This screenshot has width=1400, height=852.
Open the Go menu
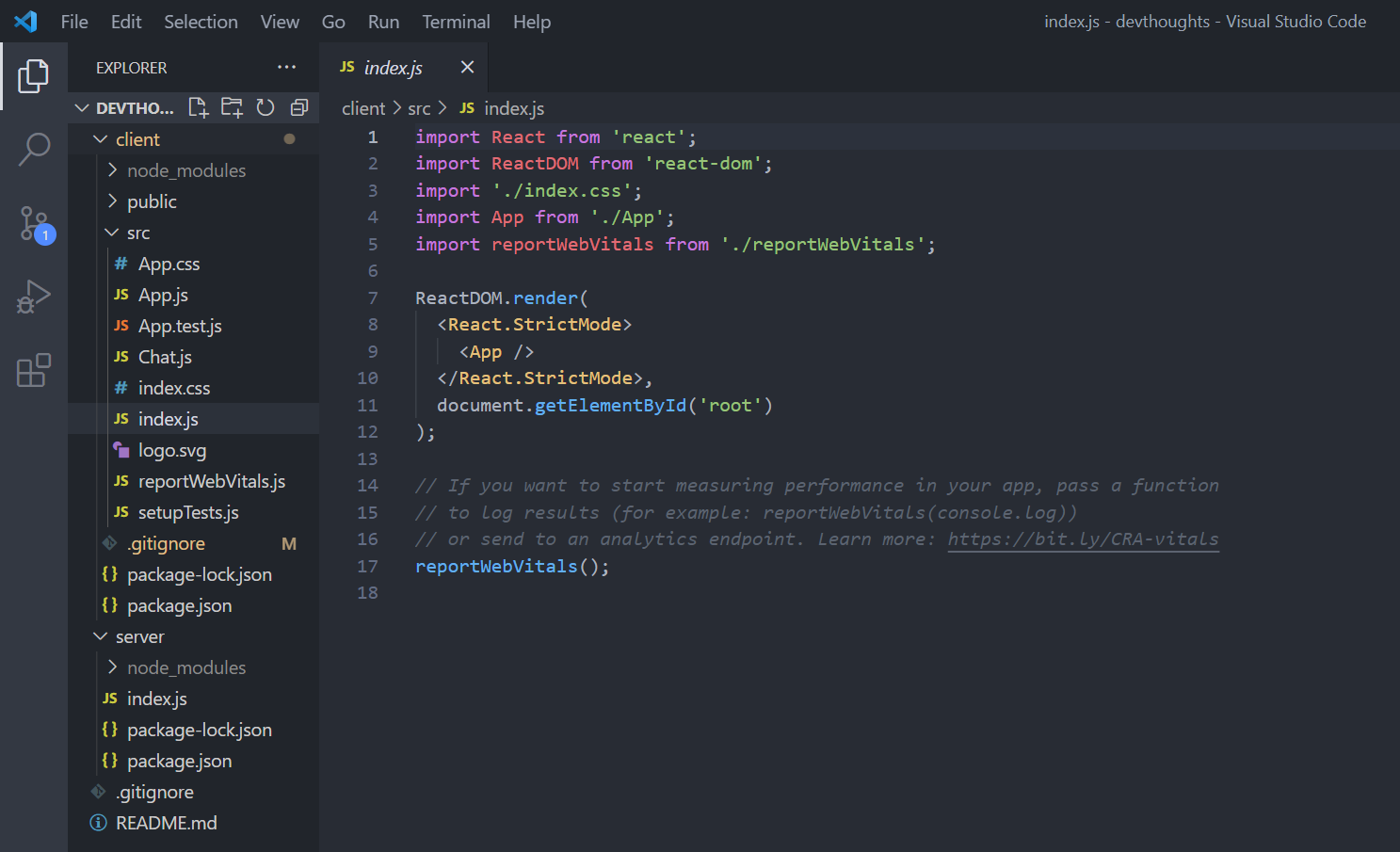tap(333, 22)
